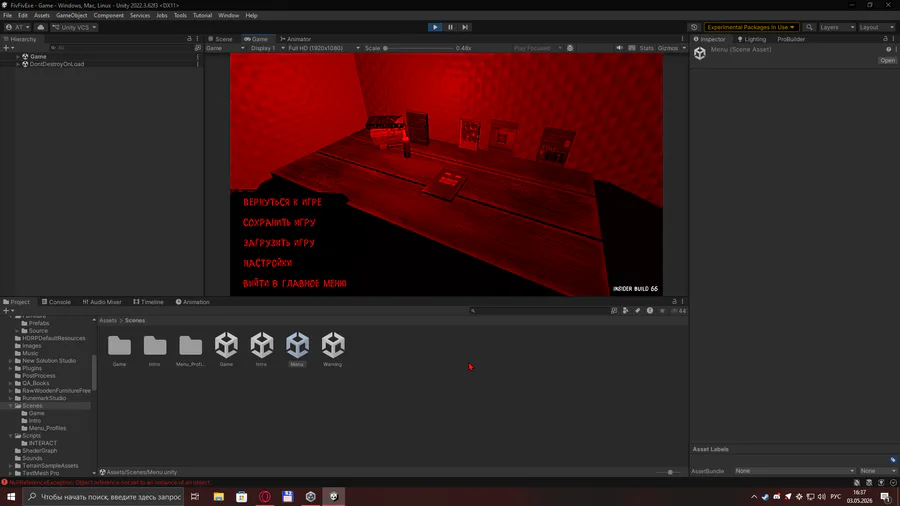Viewport: 900px width, 506px height.
Task: Open the GameObject menu
Action: (x=71, y=15)
